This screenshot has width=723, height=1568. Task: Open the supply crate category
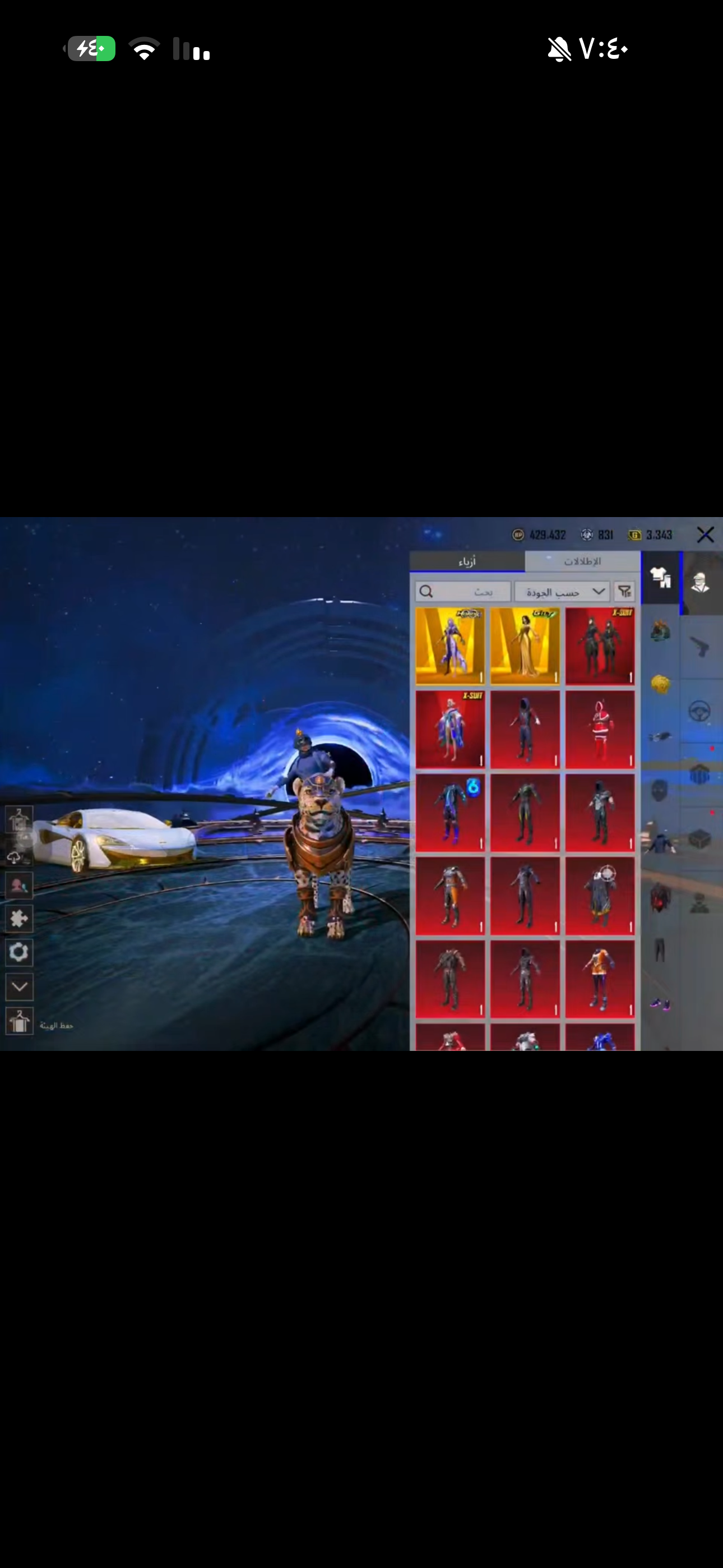[700, 840]
